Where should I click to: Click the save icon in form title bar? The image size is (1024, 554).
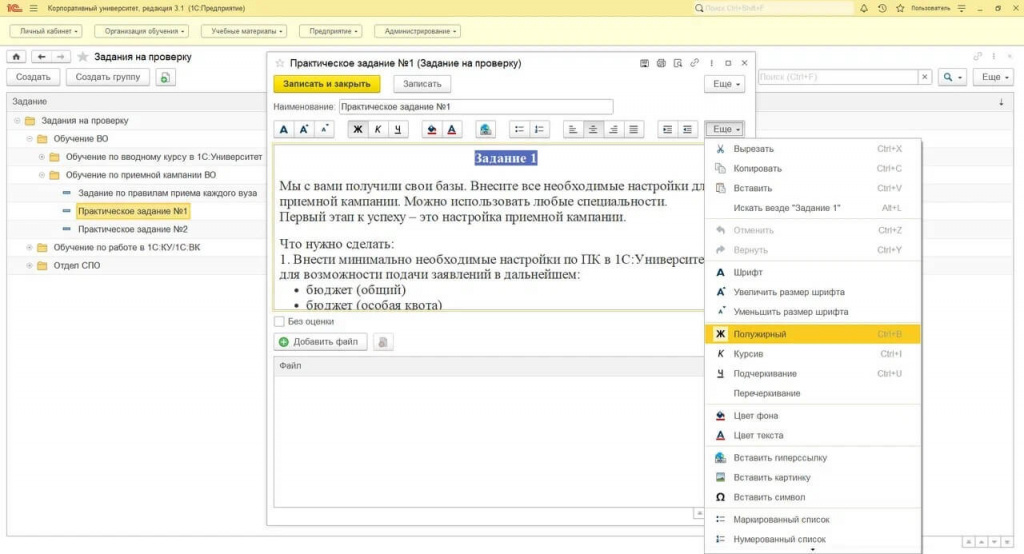click(x=644, y=63)
